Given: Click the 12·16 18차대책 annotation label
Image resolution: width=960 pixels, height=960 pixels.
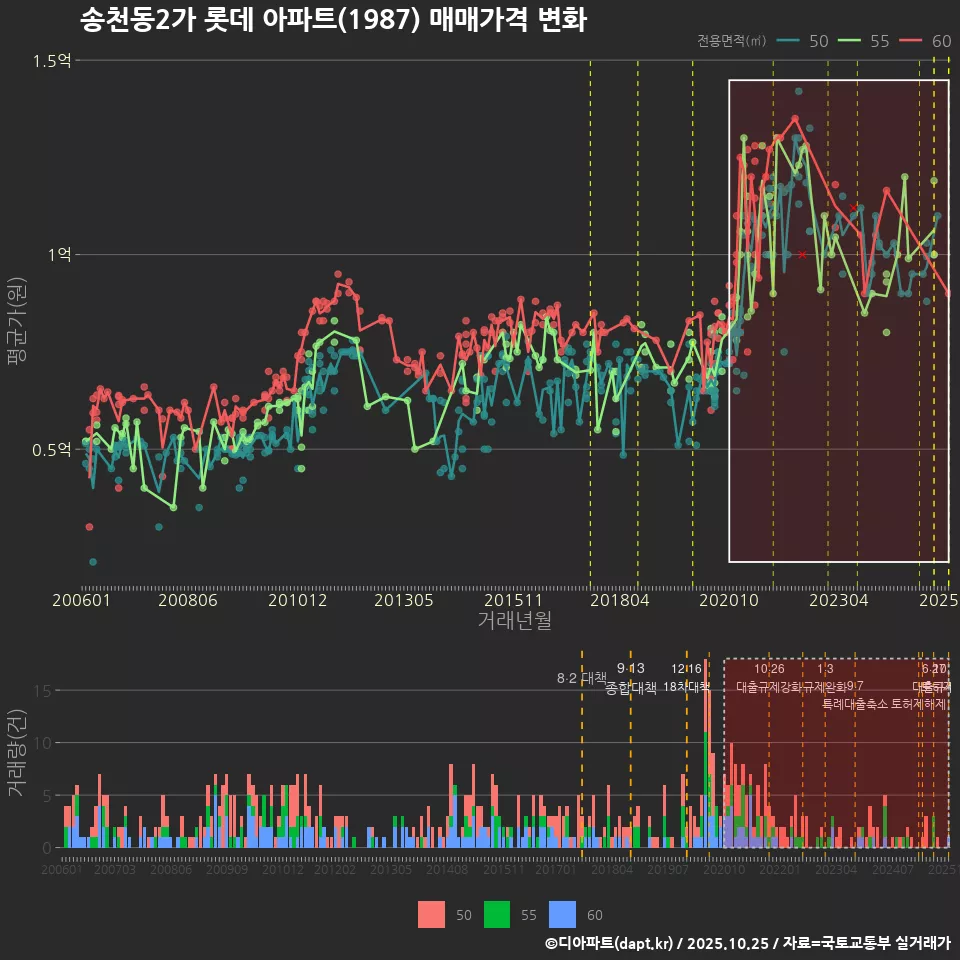Looking at the screenshot, I should point(686,678).
